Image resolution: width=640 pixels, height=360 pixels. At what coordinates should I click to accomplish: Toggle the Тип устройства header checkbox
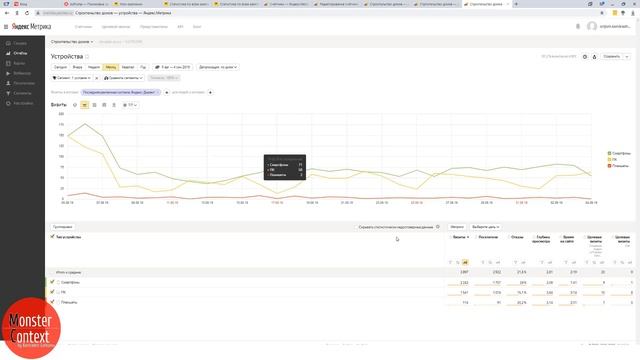52,237
